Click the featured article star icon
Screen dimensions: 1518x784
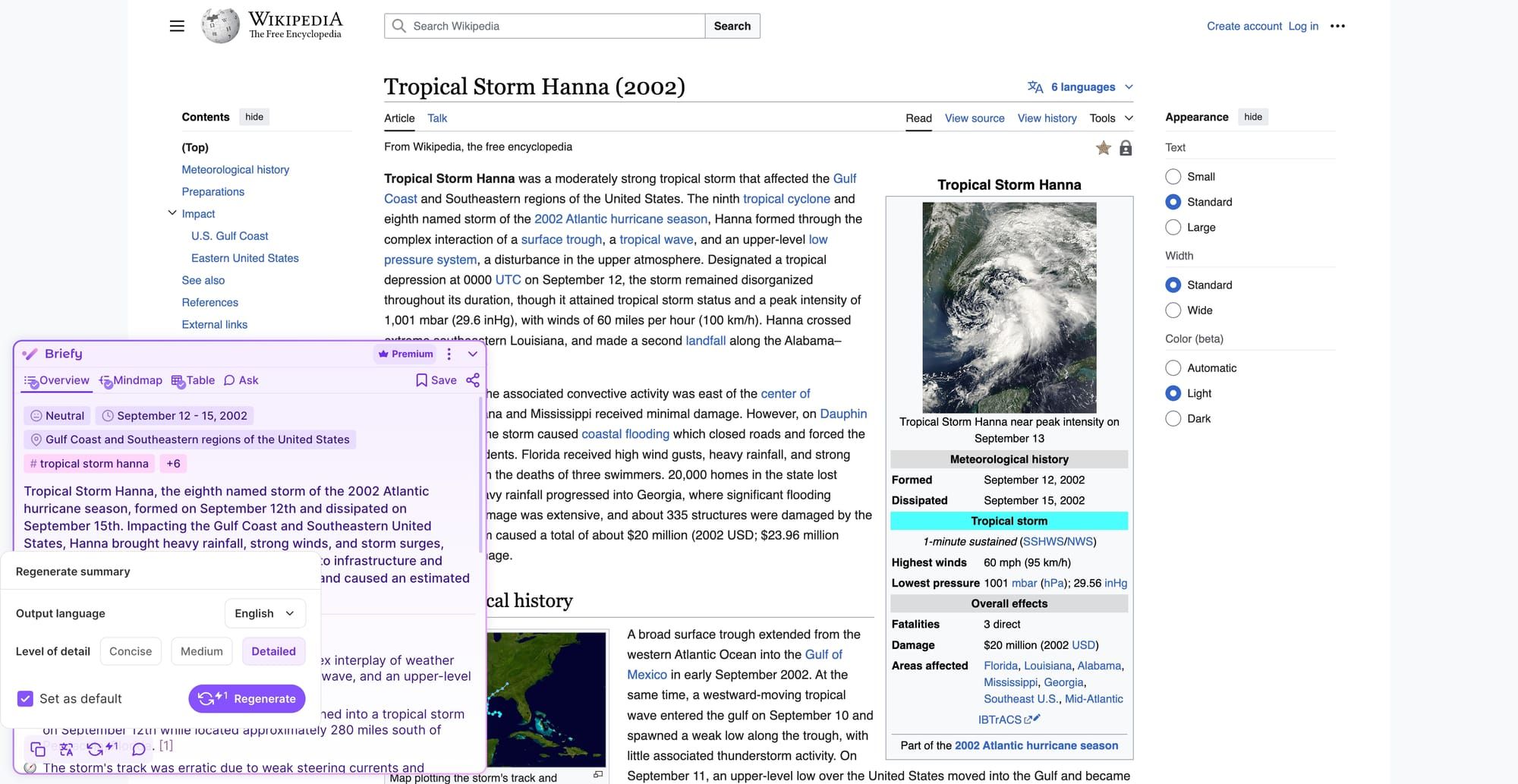click(x=1104, y=148)
